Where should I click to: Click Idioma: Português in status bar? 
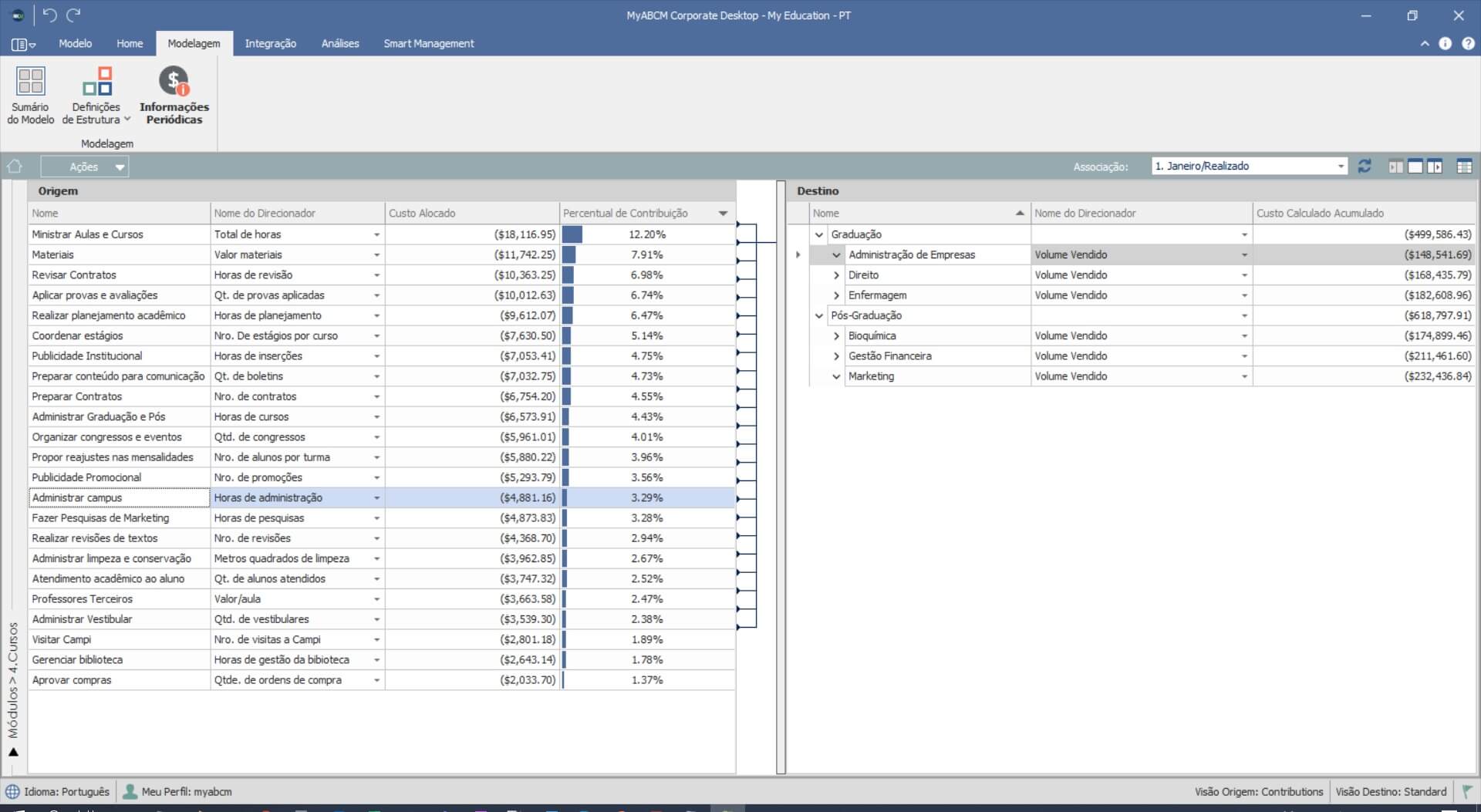(67, 792)
